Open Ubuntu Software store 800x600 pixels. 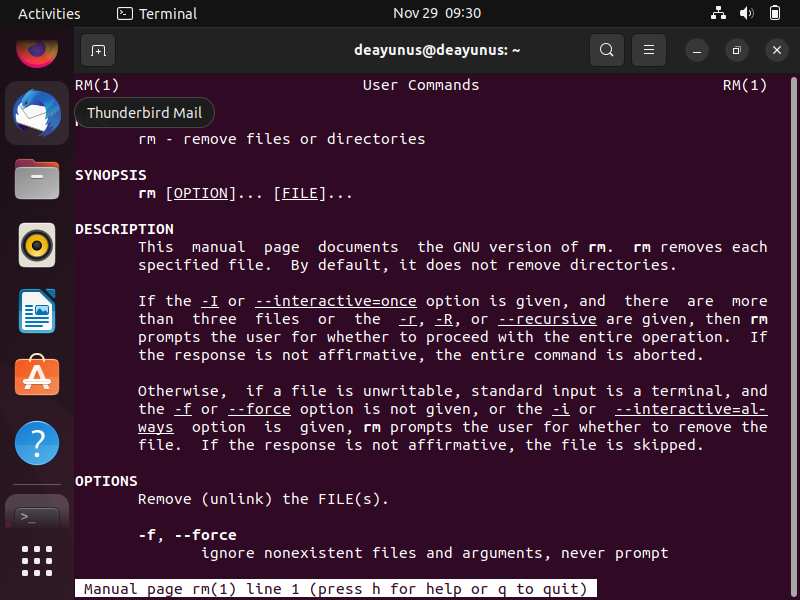pyautogui.click(x=37, y=376)
